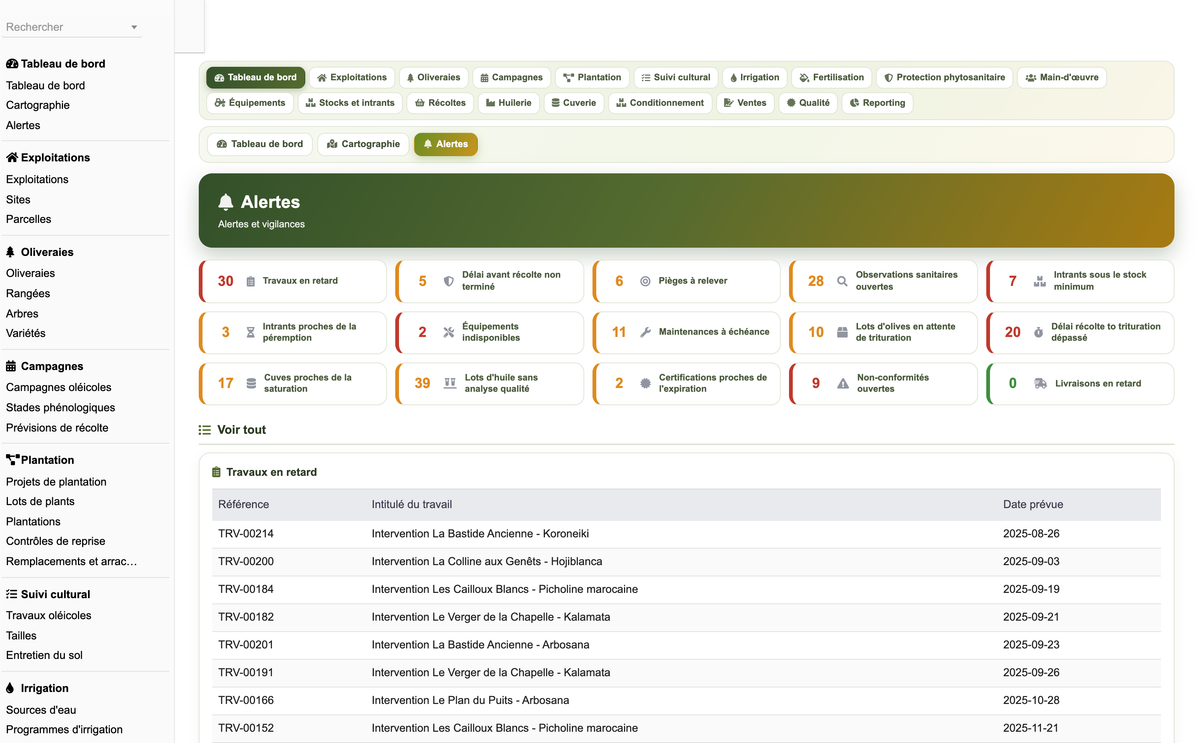The width and height of the screenshot is (1200, 743).
Task: Click vials icon on Lots d'huile sans analyse card
Action: point(450,383)
